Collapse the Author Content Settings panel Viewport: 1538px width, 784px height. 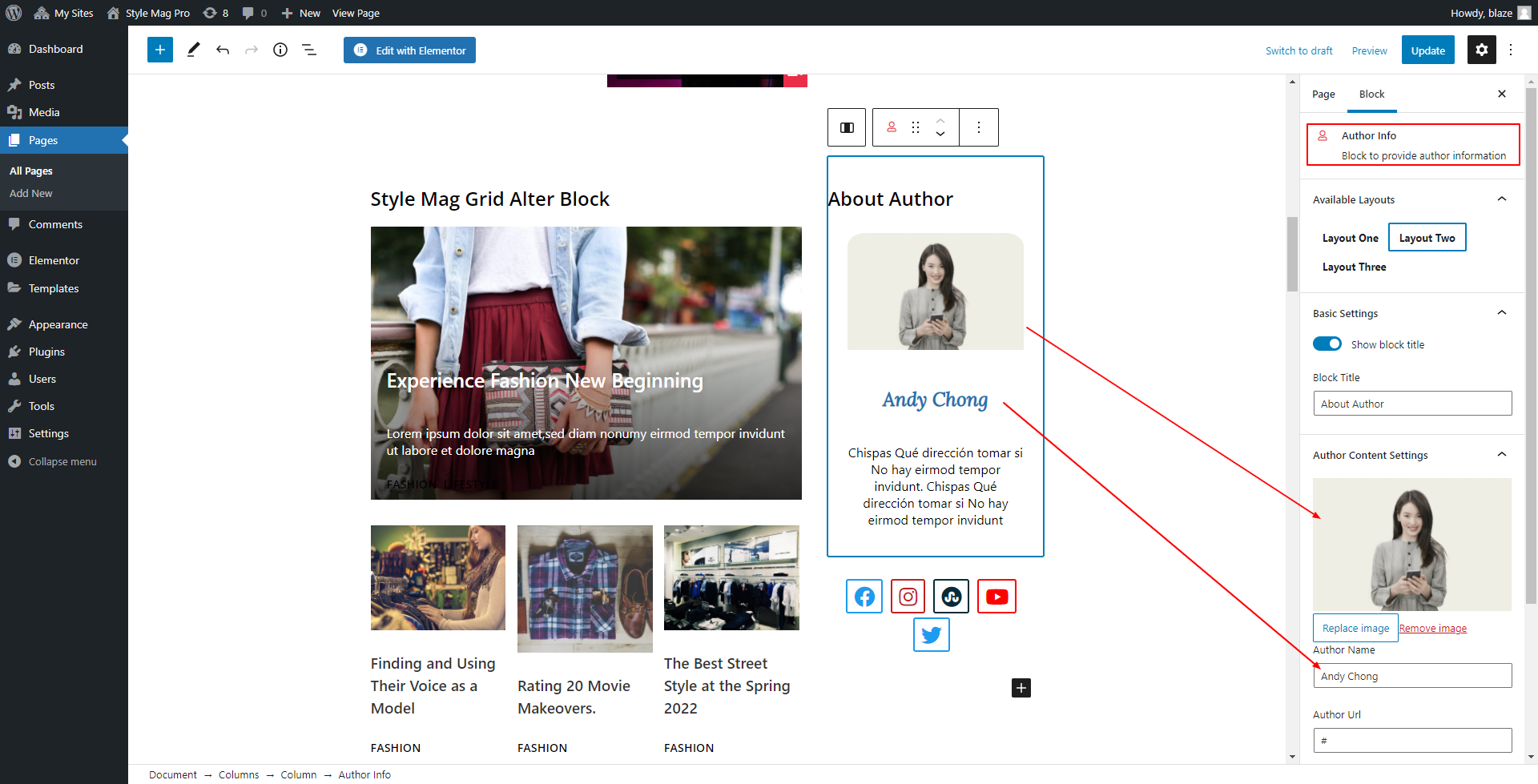pyautogui.click(x=1502, y=455)
